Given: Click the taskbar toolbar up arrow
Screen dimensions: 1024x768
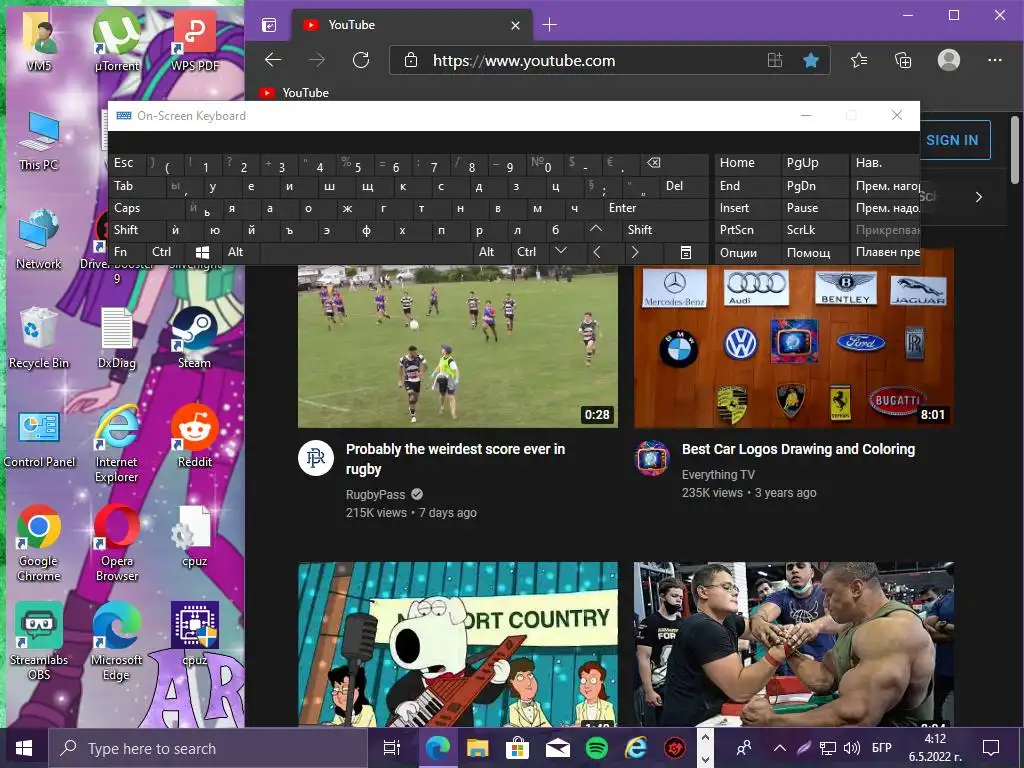Looking at the screenshot, I should [x=705, y=737].
